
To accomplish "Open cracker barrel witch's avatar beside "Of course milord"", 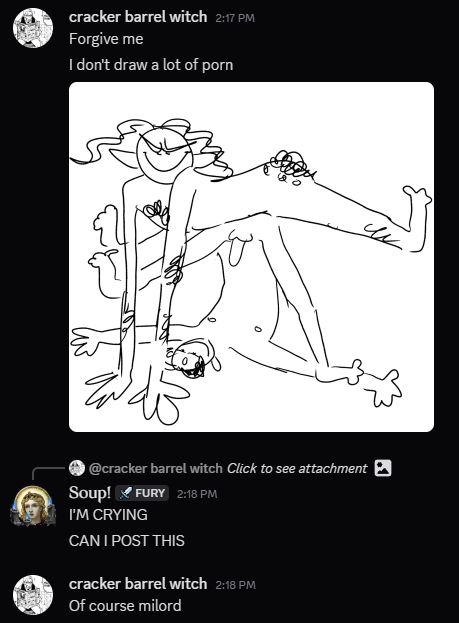I will tap(33, 595).
